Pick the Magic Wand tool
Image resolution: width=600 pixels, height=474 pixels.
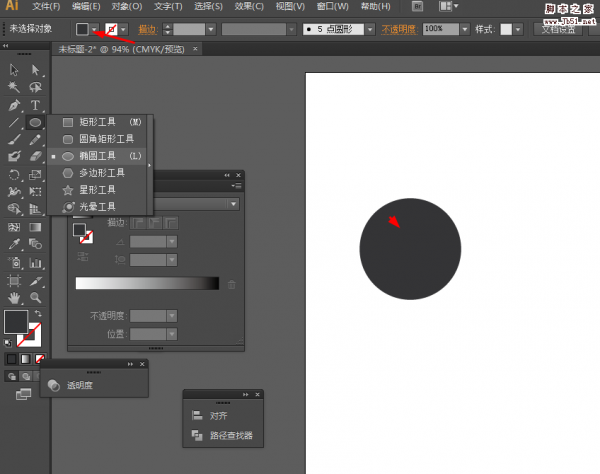pyautogui.click(x=14, y=87)
